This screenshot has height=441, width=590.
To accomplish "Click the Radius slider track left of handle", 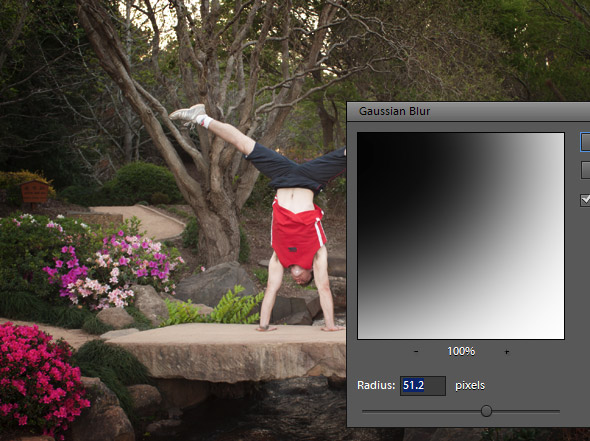I will coord(421,411).
